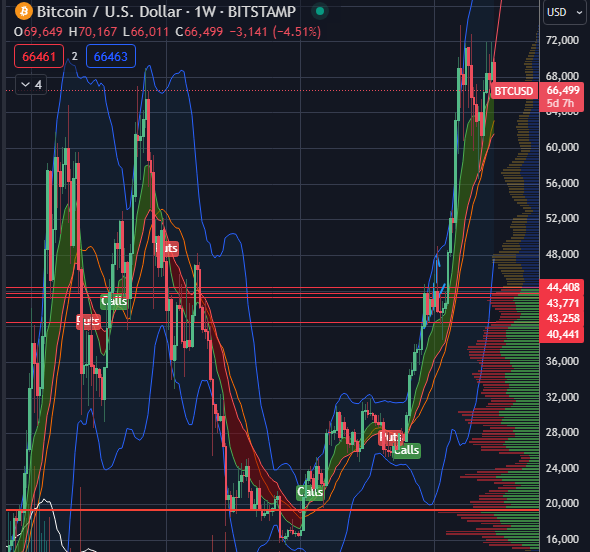Click the blue buy price button 66463
The height and width of the screenshot is (552, 590).
(x=111, y=56)
